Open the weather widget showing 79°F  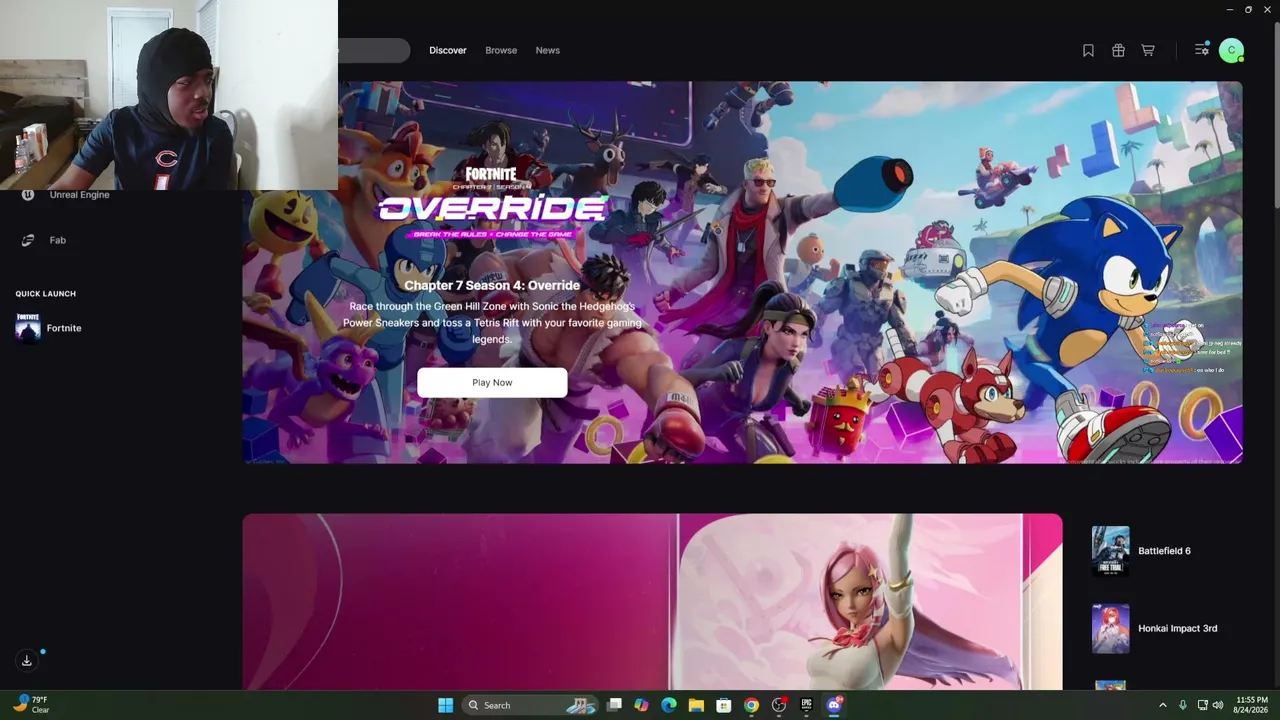(31, 704)
